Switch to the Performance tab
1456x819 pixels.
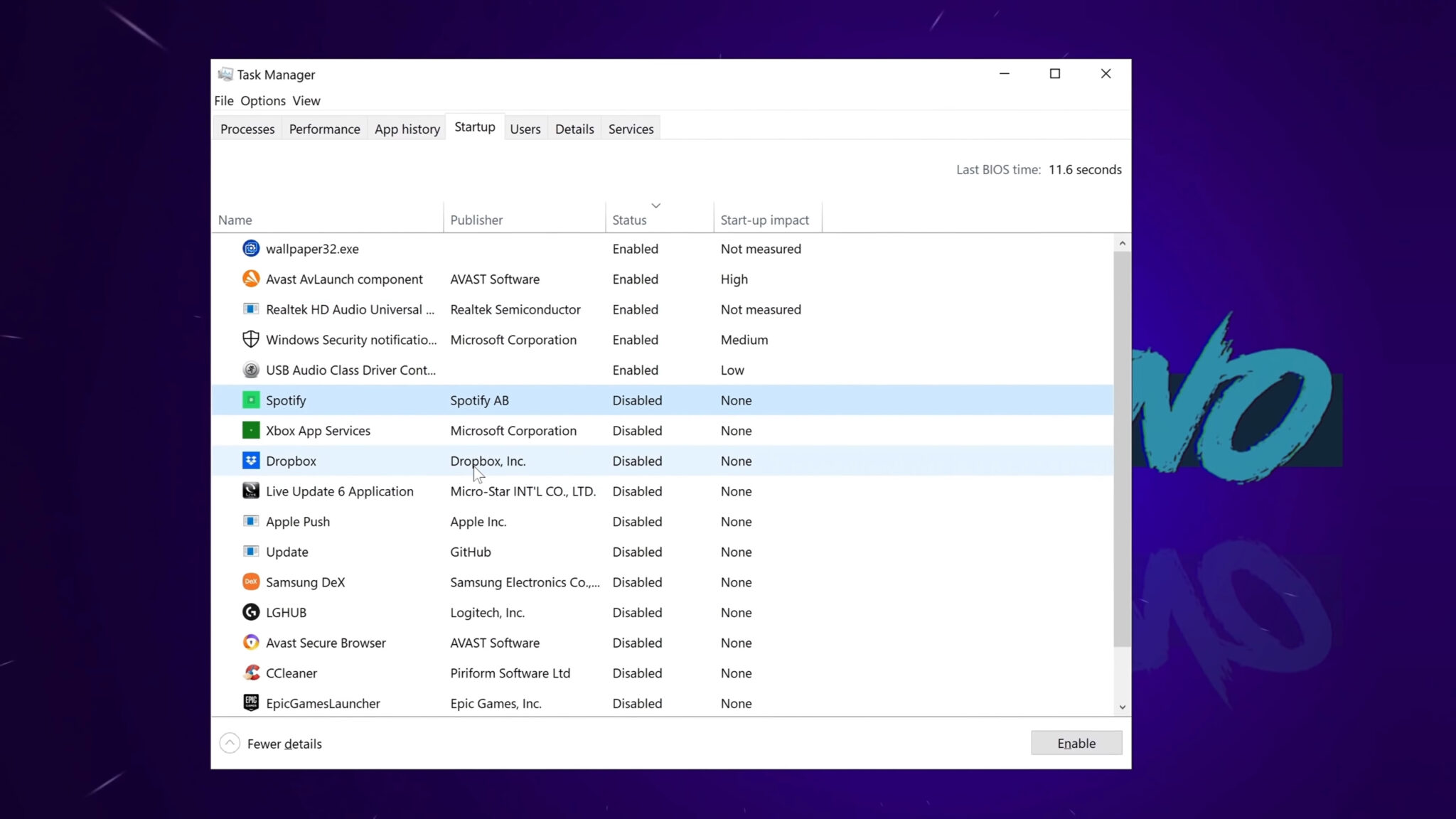(325, 129)
